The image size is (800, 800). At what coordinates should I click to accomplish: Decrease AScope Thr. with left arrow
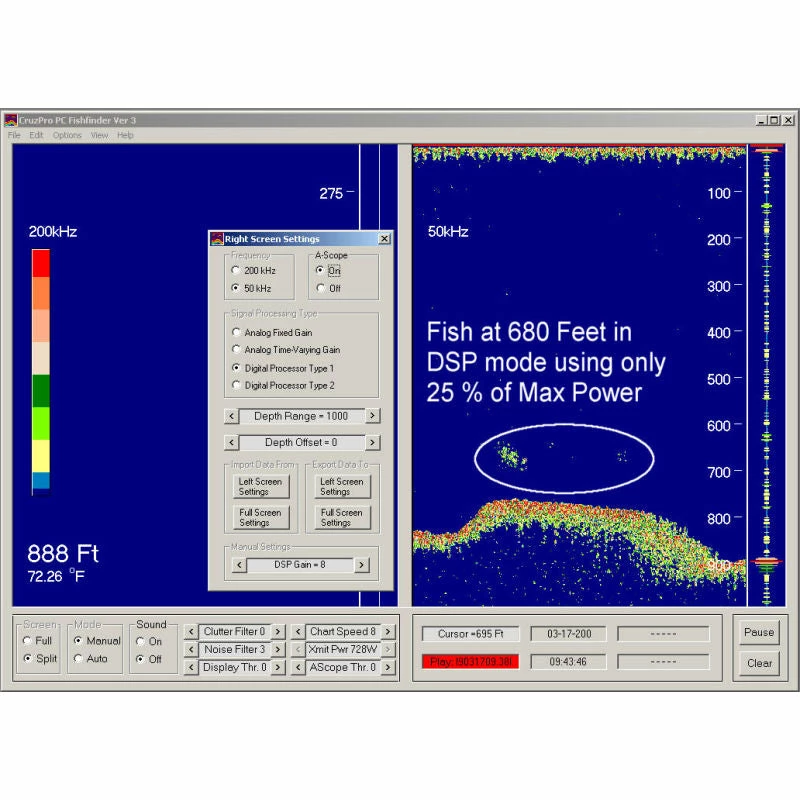coord(297,668)
